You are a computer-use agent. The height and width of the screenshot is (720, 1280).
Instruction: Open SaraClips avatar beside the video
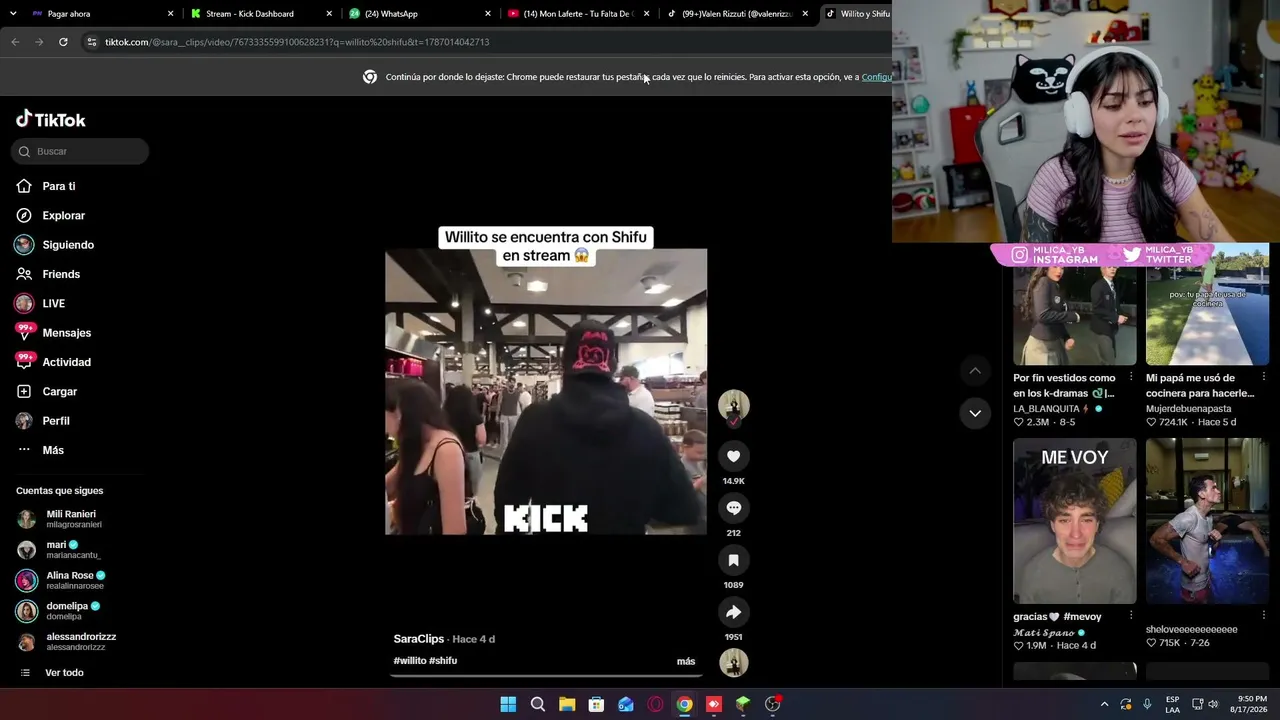[733, 405]
